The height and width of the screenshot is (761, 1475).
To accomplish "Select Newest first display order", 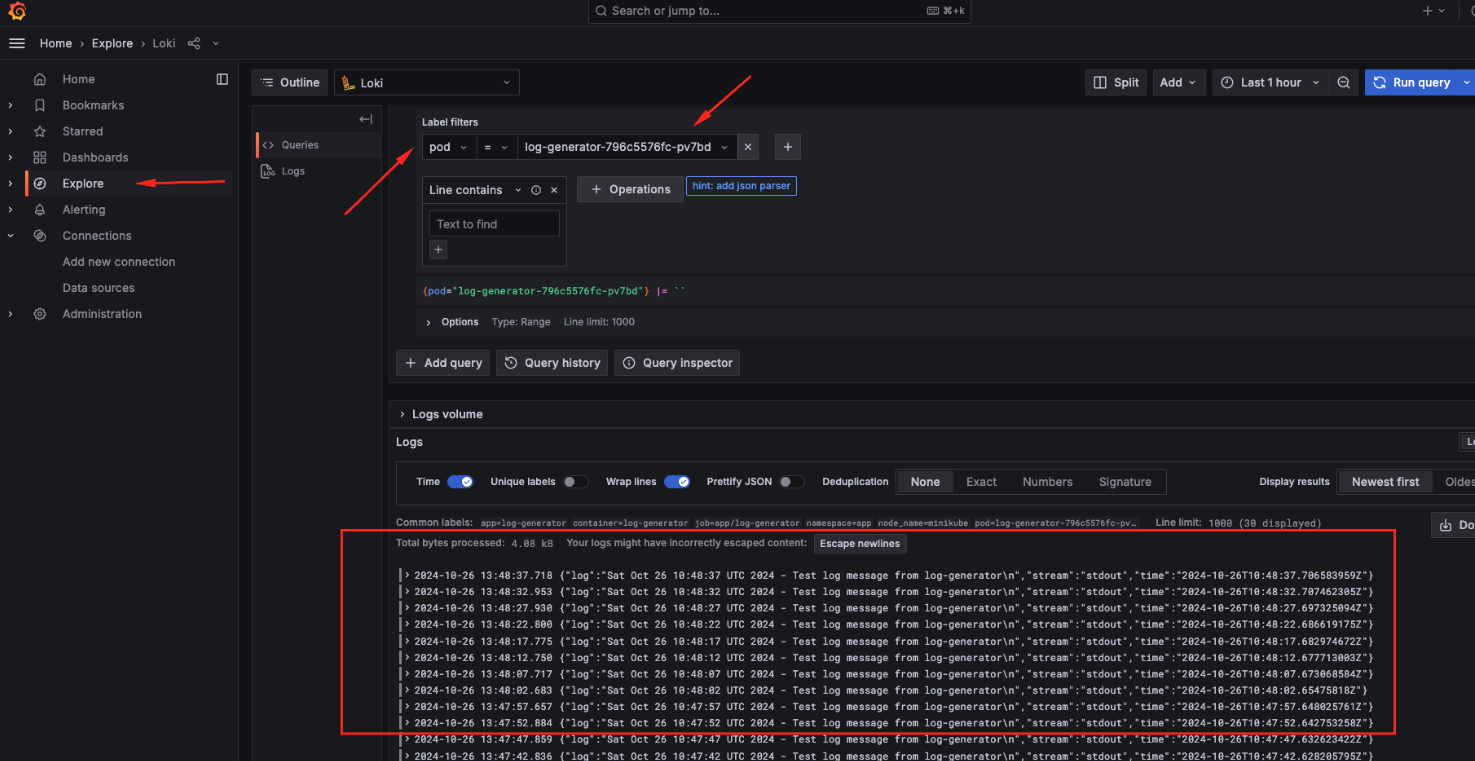I will click(1385, 482).
